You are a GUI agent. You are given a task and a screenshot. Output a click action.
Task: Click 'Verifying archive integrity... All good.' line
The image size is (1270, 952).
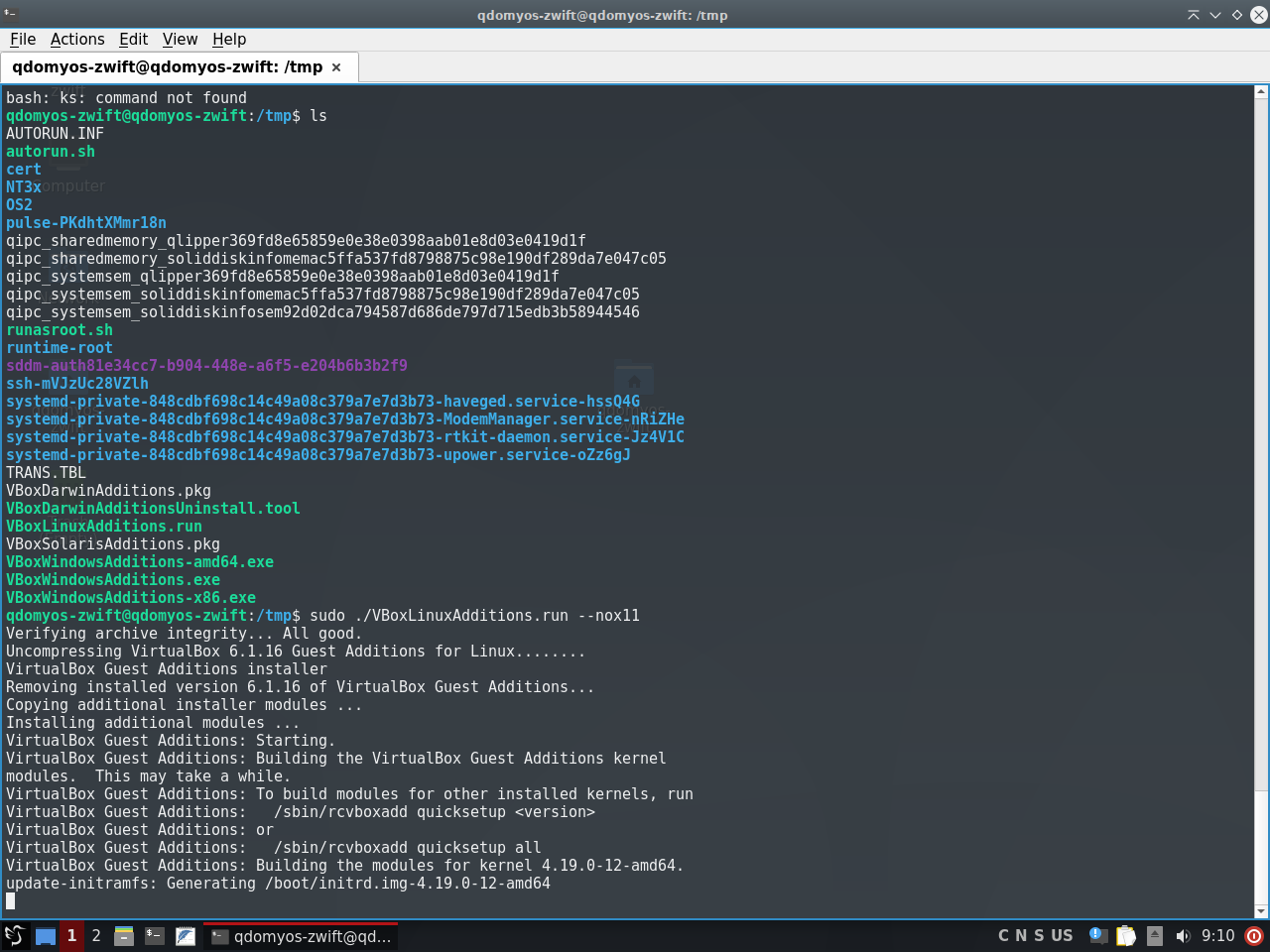(185, 633)
